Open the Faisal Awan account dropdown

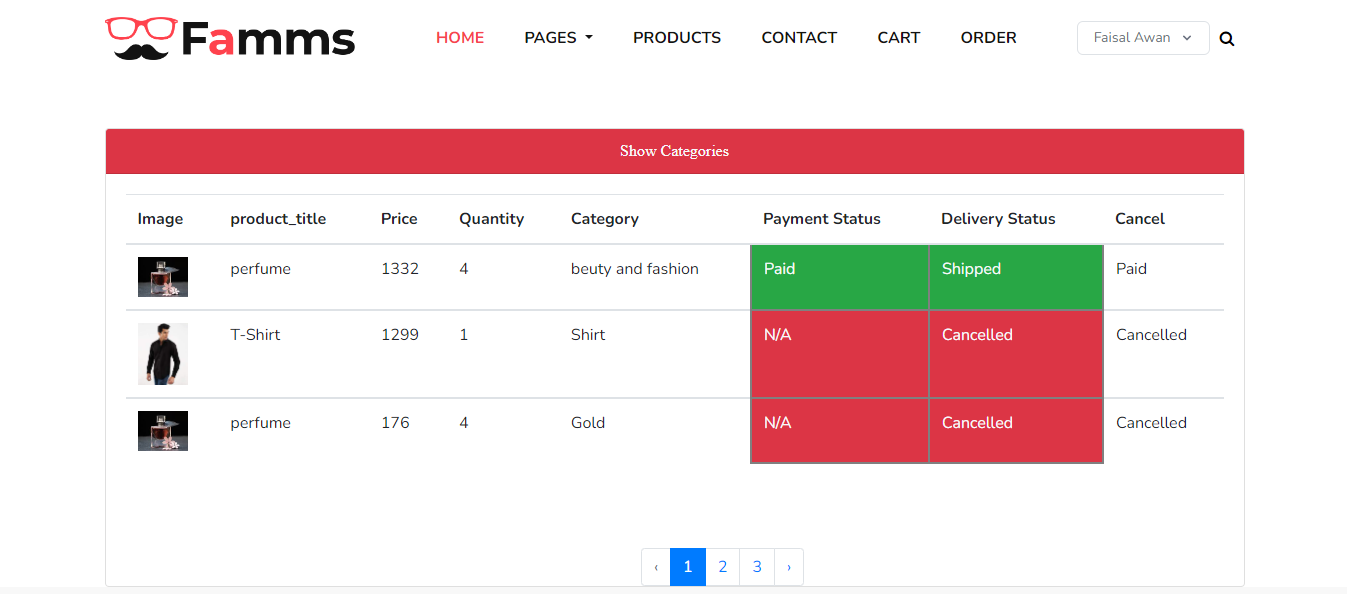click(x=1142, y=37)
